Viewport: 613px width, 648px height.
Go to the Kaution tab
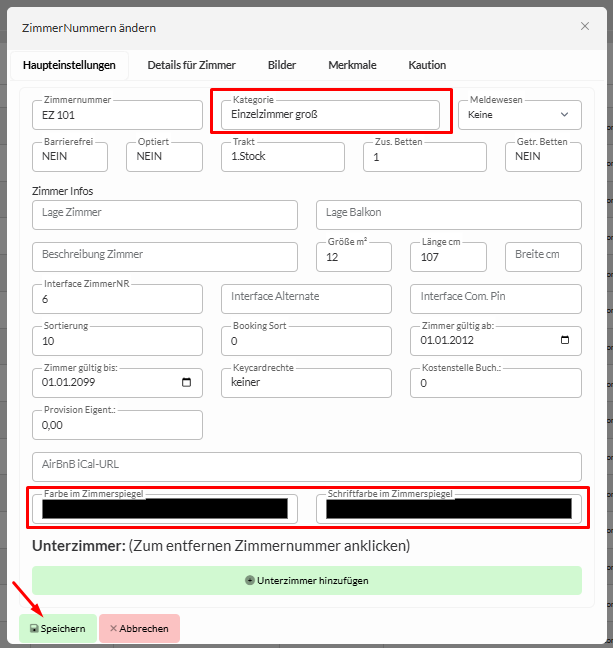pos(427,65)
